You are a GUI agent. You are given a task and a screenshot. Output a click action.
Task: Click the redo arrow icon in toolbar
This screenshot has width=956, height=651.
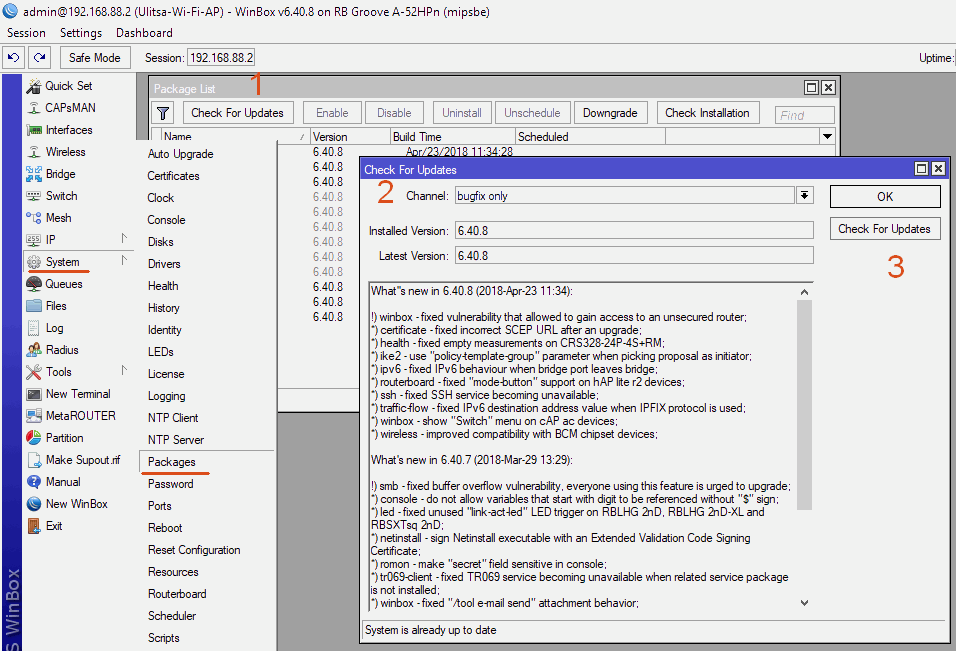coord(39,58)
